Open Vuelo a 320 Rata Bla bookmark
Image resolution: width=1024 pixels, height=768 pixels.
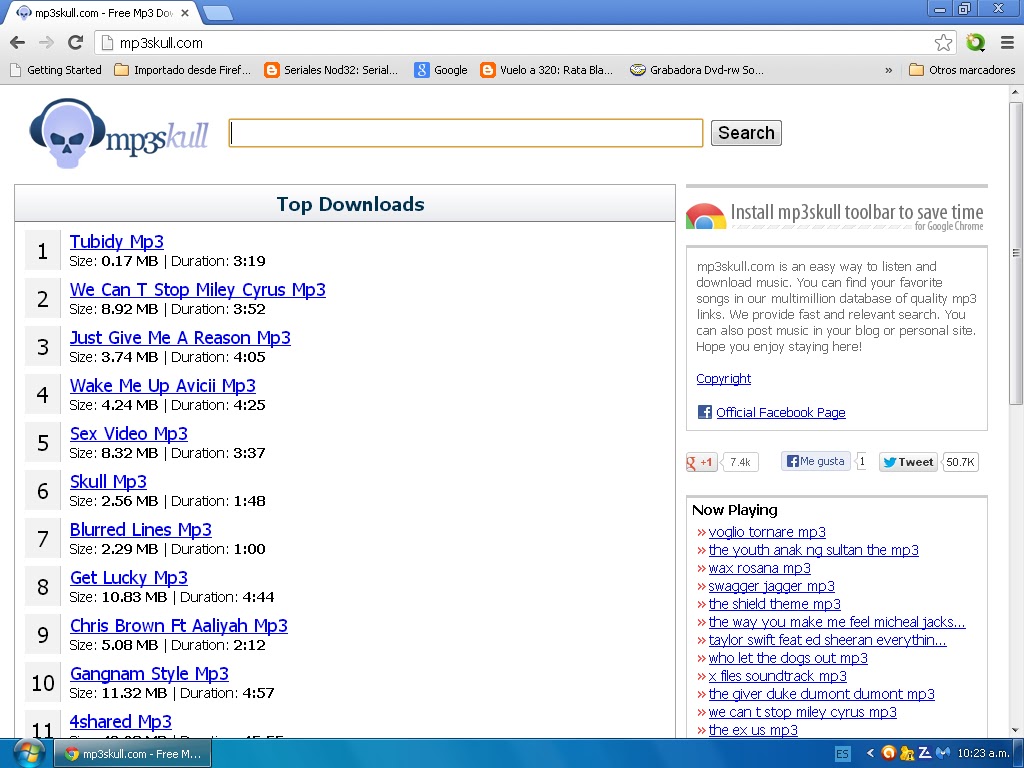[547, 70]
